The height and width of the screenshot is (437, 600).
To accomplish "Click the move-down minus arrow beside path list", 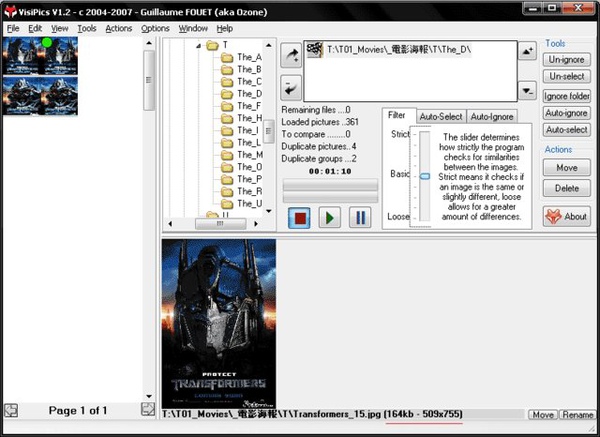I will click(527, 91).
